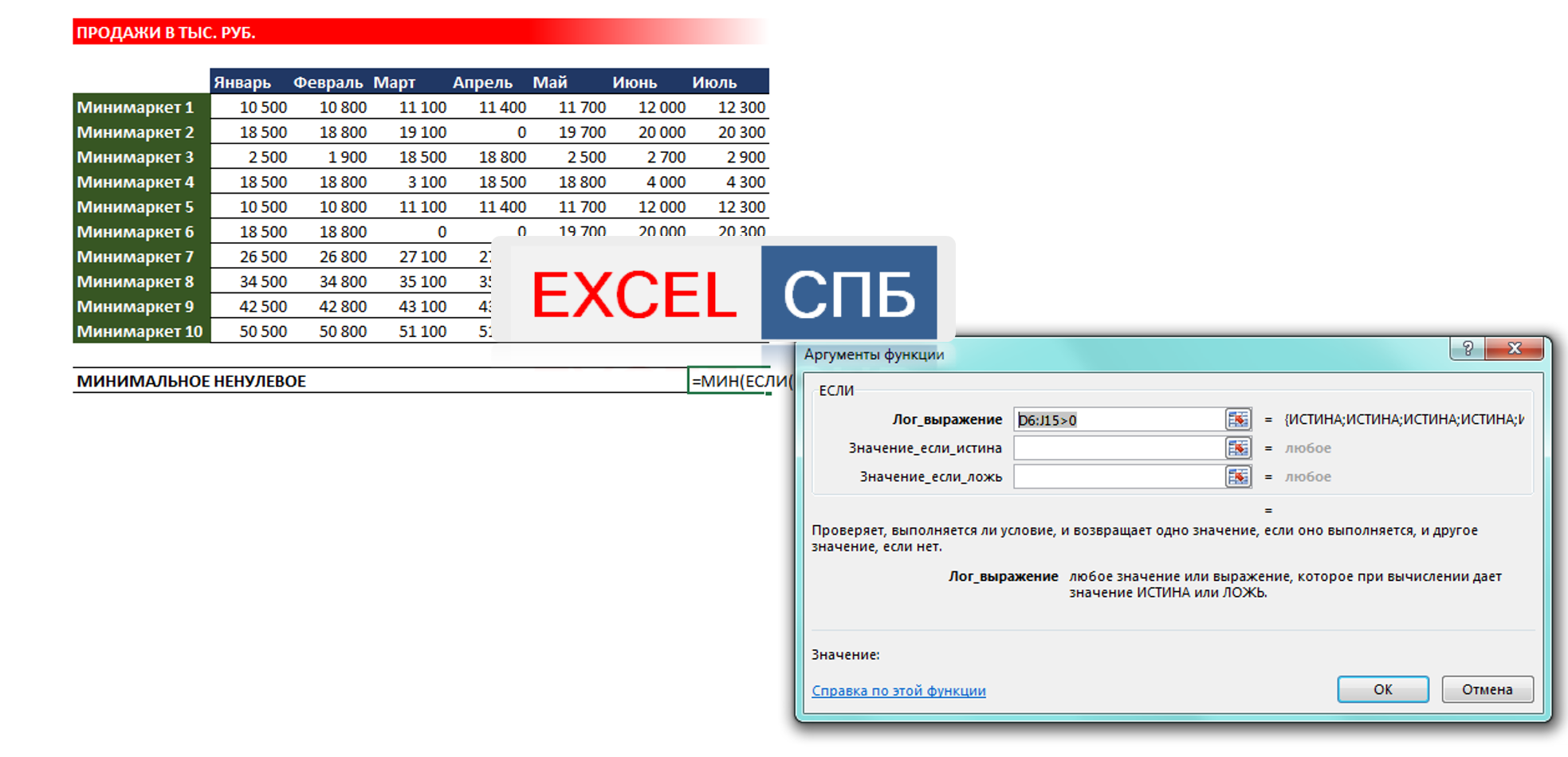Image resolution: width=1568 pixels, height=757 pixels.
Task: Click the zero value in Минимаркет 2 Апрель
Action: point(521,132)
